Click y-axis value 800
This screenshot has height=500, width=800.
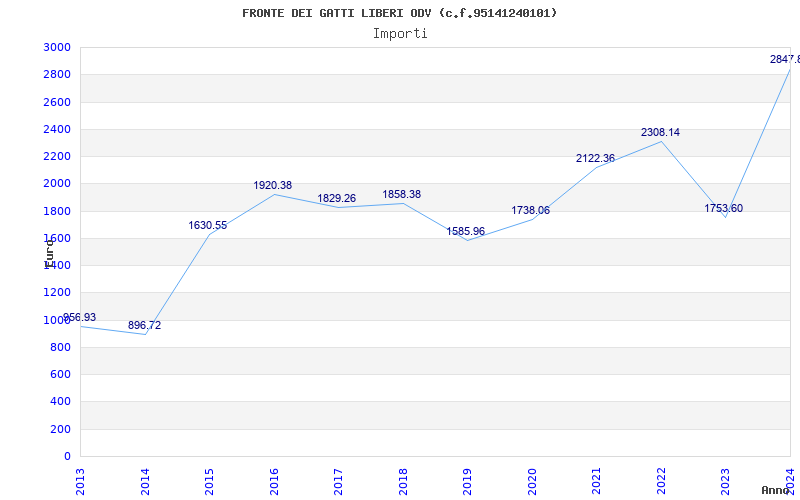click(x=60, y=347)
